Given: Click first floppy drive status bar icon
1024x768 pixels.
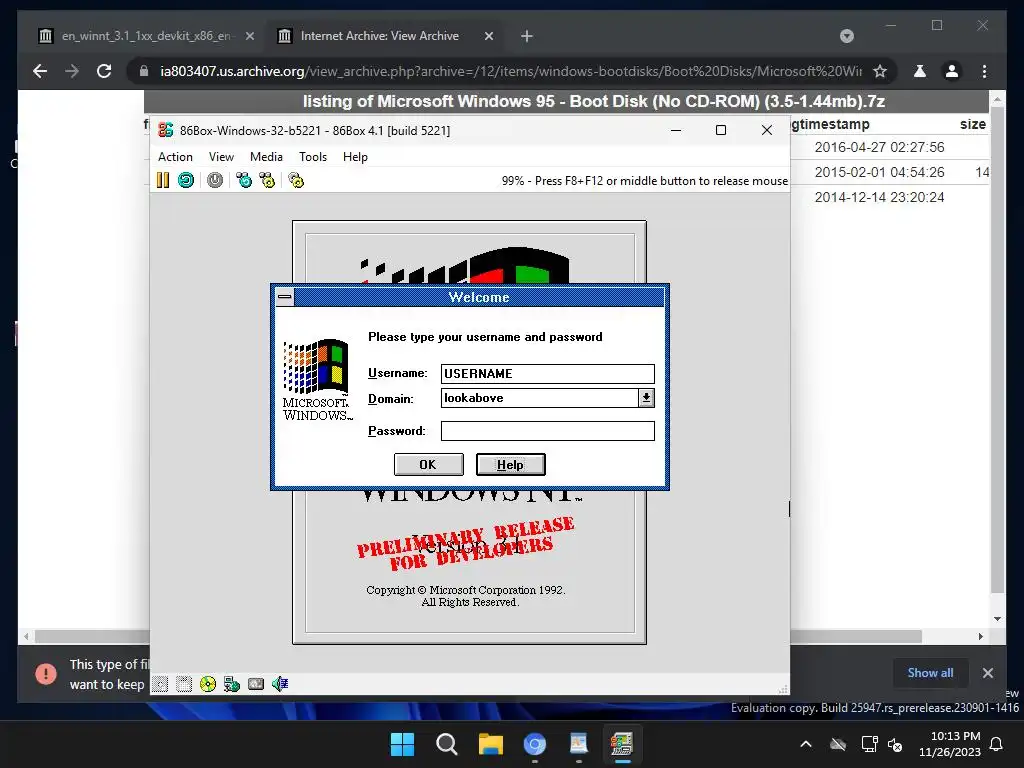Looking at the screenshot, I should (x=160, y=684).
